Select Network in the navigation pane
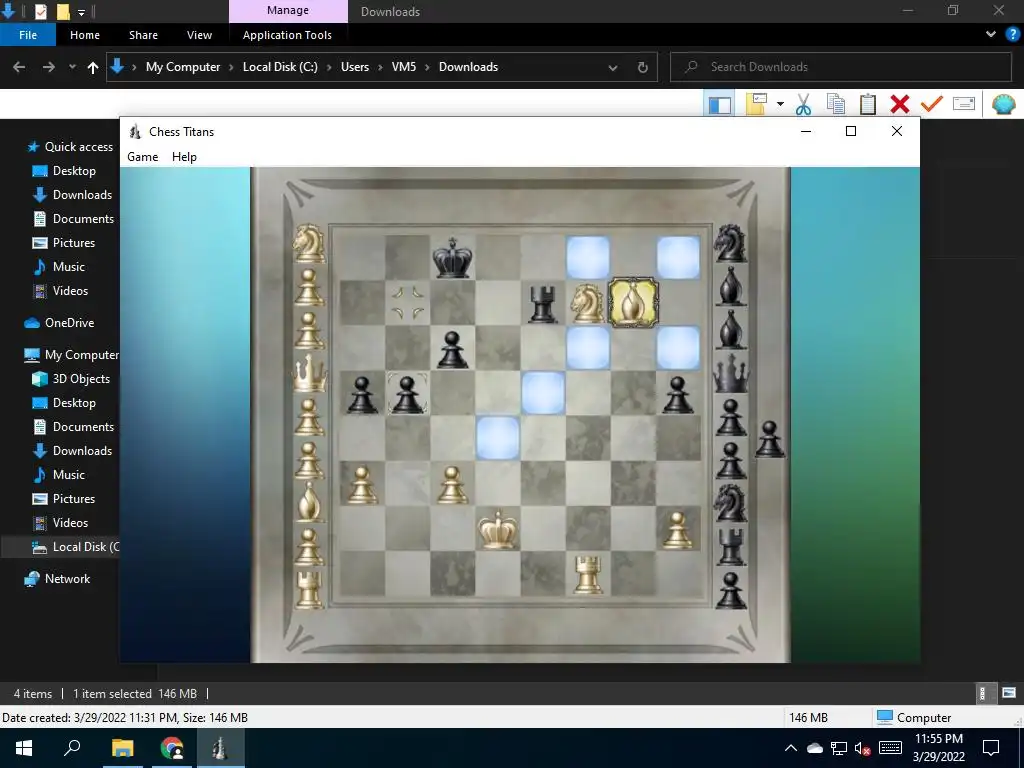The width and height of the screenshot is (1024, 768). (x=67, y=579)
